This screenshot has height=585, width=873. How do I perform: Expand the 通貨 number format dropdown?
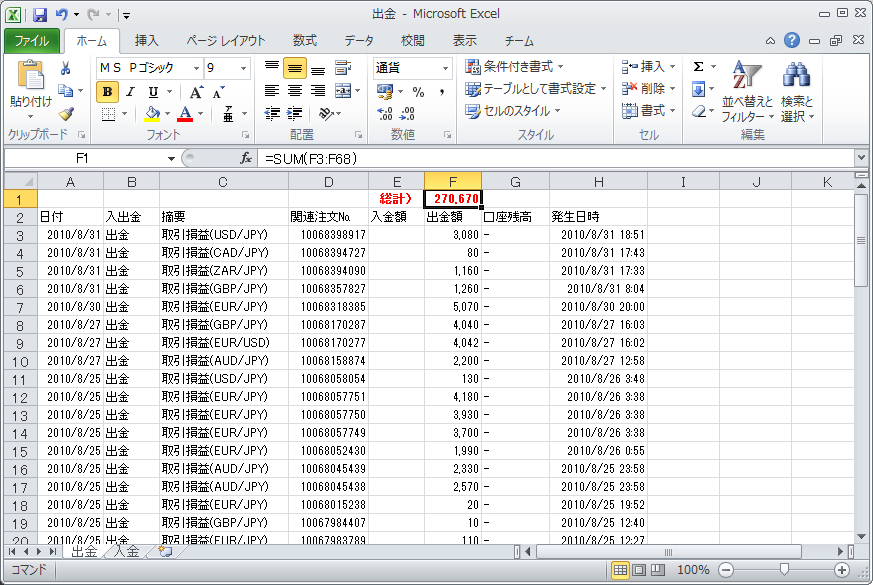click(x=445, y=68)
